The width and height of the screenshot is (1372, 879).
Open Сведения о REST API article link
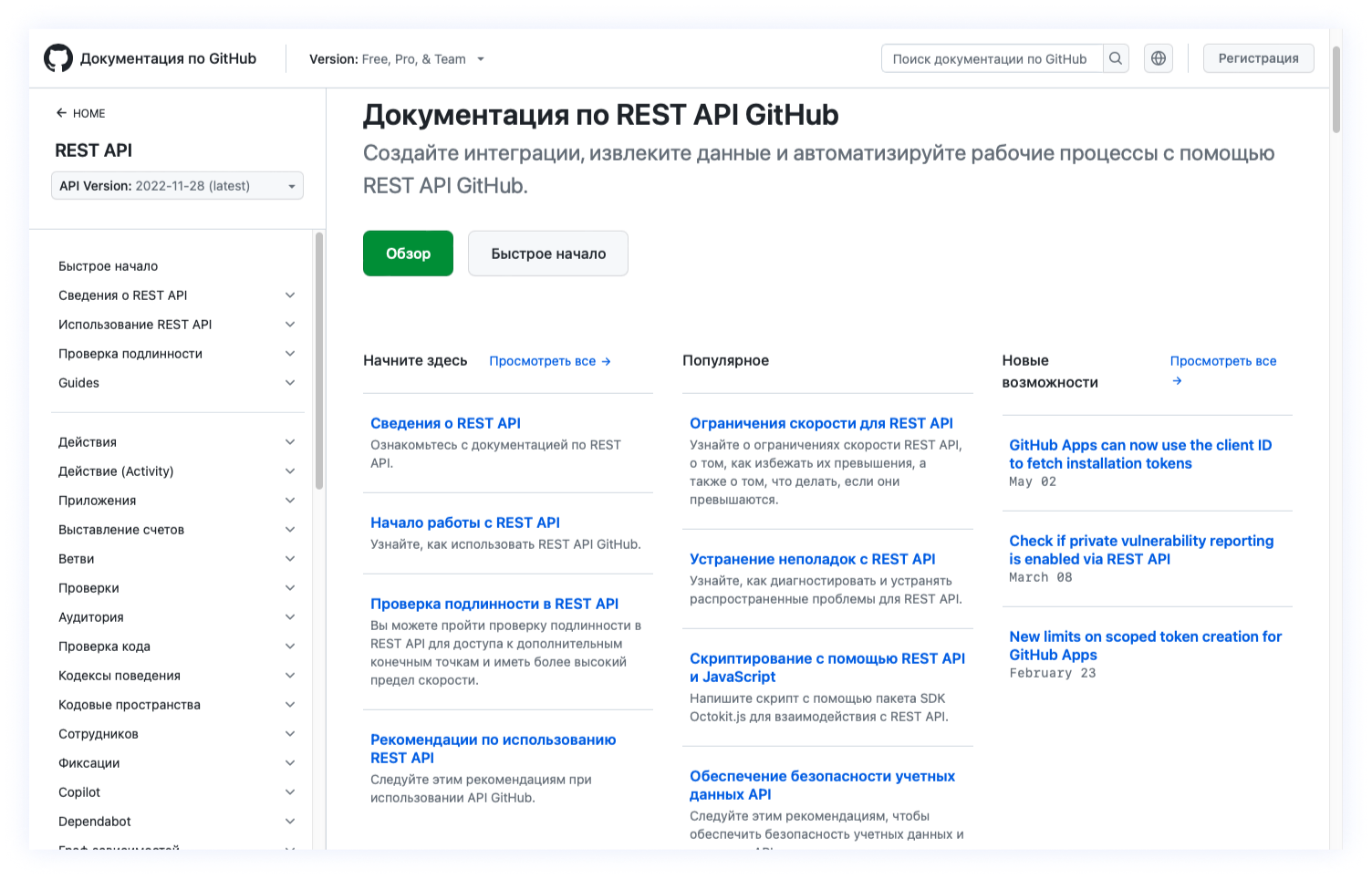click(x=445, y=423)
